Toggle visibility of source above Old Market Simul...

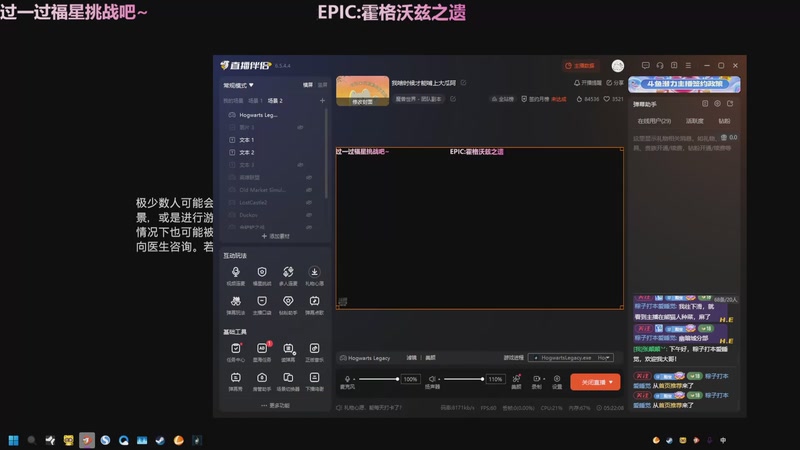pos(309,178)
